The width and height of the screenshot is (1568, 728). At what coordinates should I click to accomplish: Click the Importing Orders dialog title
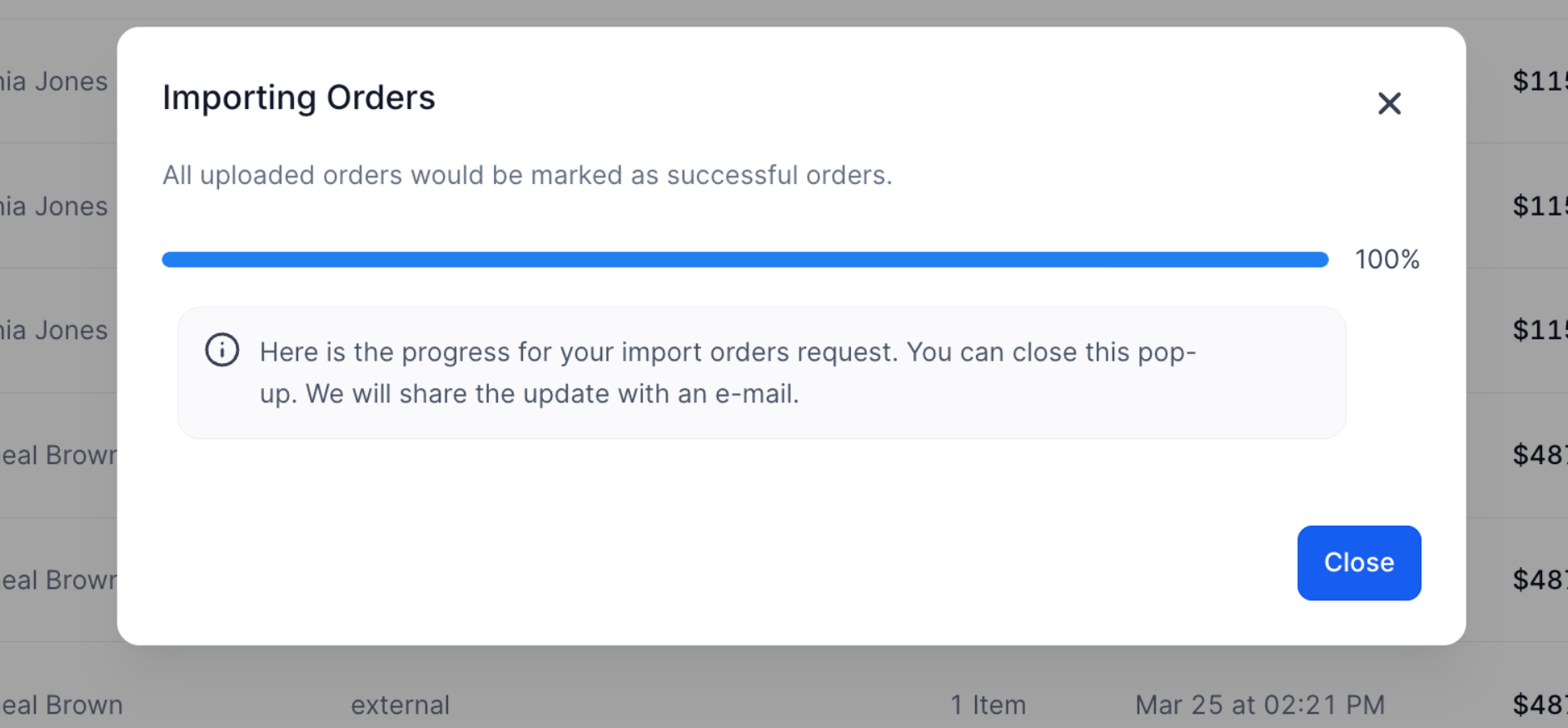click(x=298, y=97)
